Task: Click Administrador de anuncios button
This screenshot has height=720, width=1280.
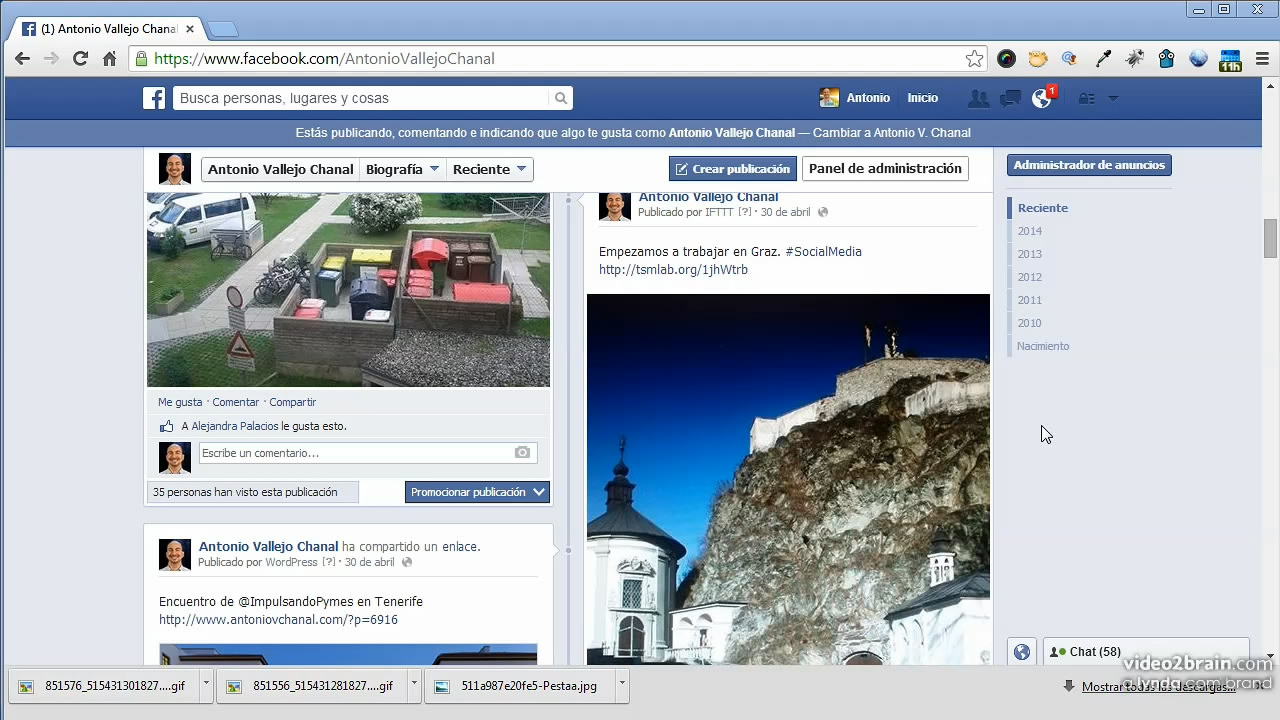Action: [1089, 165]
